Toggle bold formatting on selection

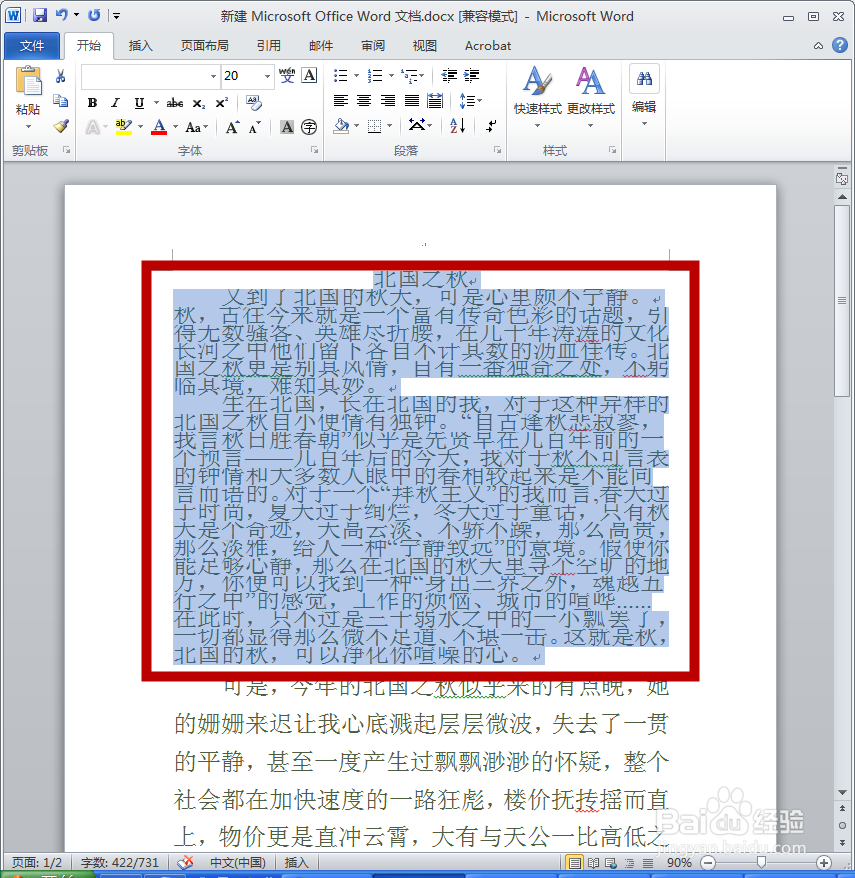click(x=92, y=103)
